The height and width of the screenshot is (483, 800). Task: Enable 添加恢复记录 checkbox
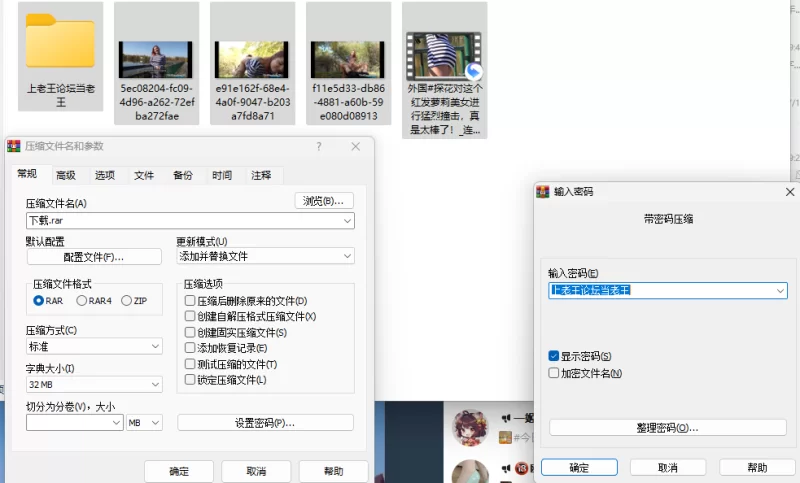(x=190, y=348)
